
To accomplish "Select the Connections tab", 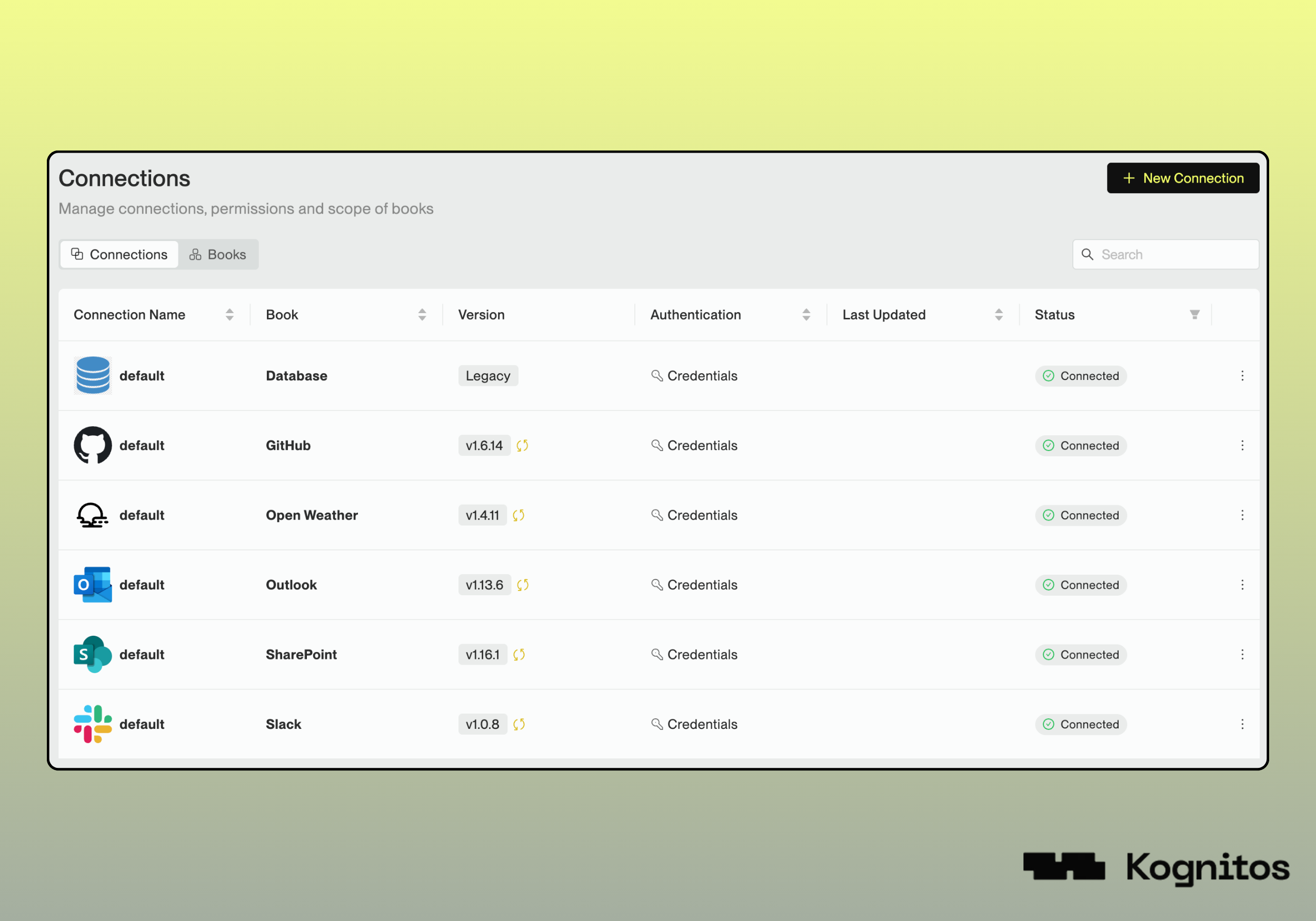I will coord(119,255).
